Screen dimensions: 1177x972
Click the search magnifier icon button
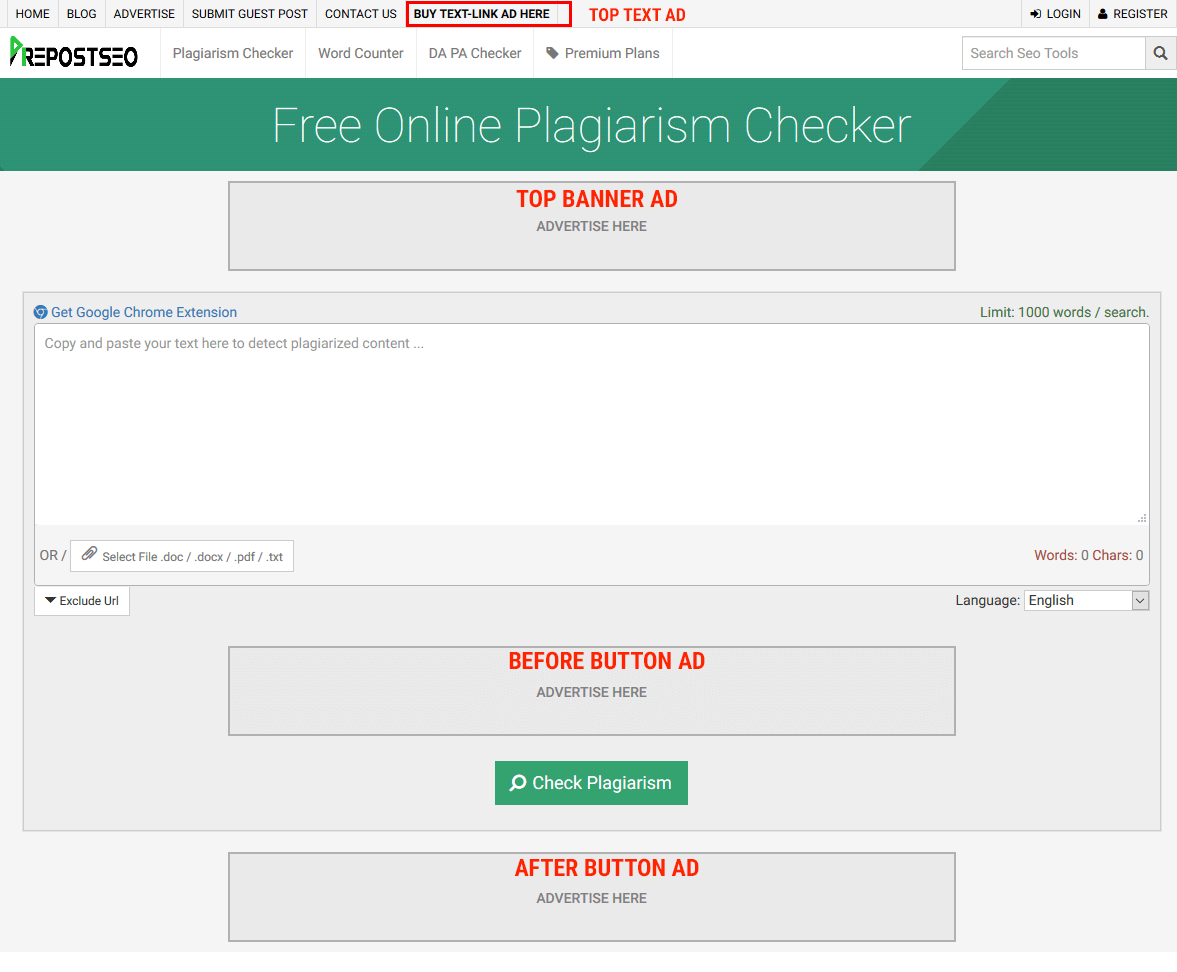[1160, 53]
